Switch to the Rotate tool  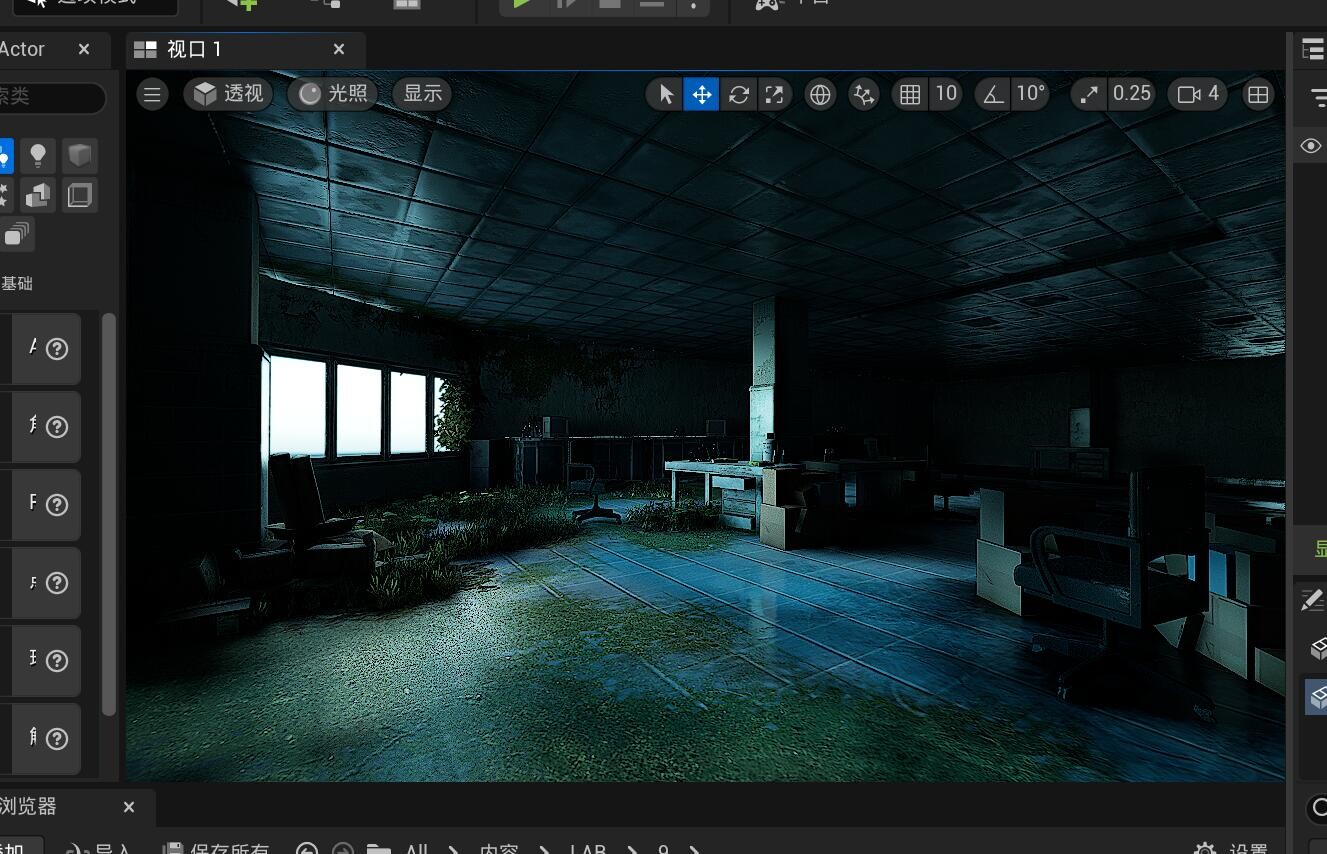click(738, 94)
